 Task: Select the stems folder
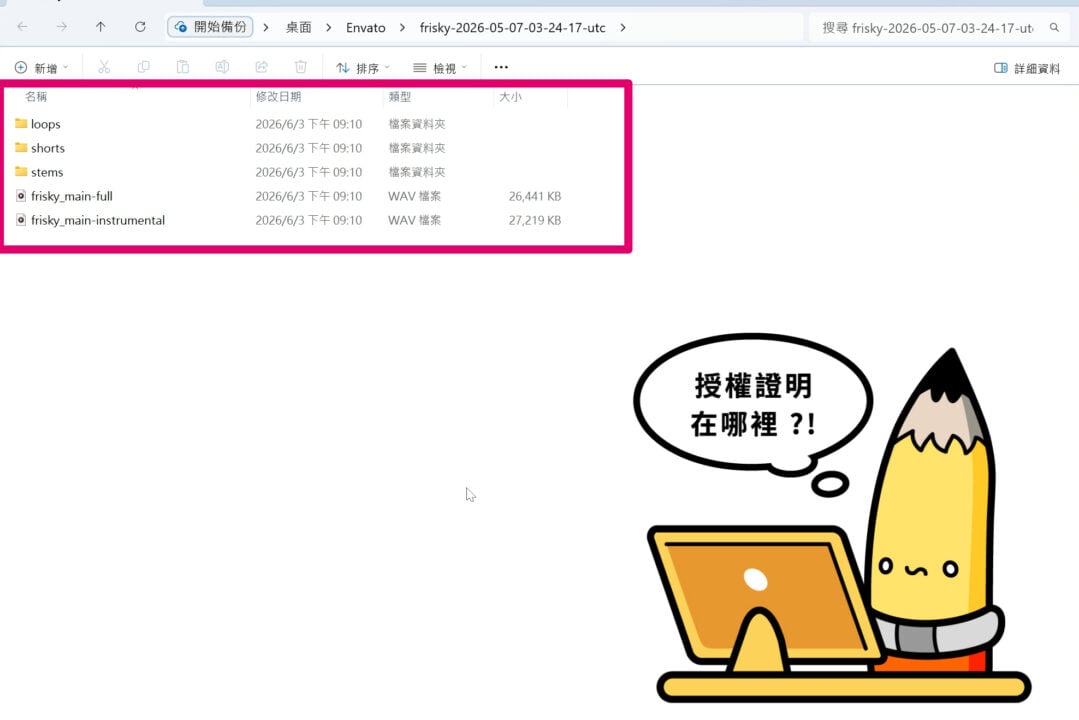(47, 172)
